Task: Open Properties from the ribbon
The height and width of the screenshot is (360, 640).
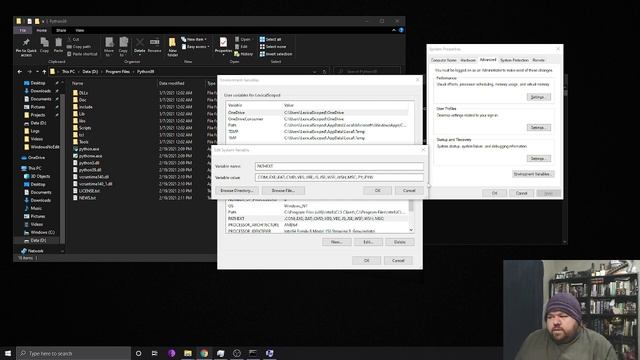Action: pos(223,46)
